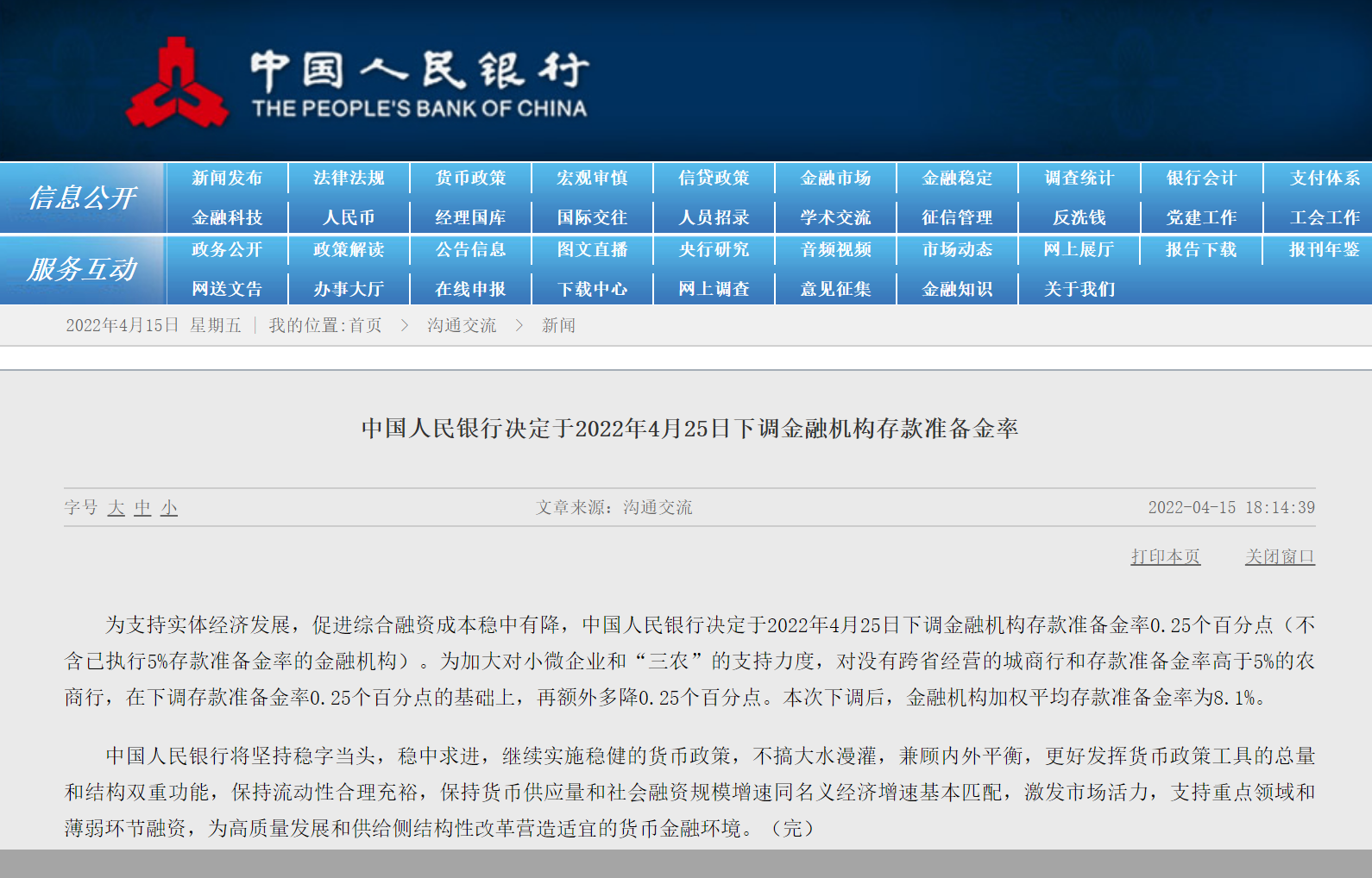Screen dimensions: 1372x878
Task: Open the 法律法规 section
Action: (x=349, y=178)
